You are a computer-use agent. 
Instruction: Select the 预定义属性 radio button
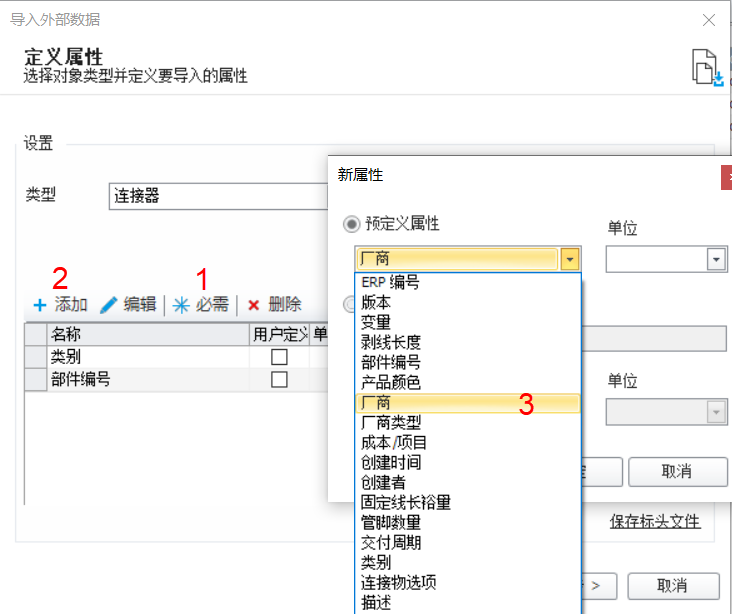(x=352, y=224)
